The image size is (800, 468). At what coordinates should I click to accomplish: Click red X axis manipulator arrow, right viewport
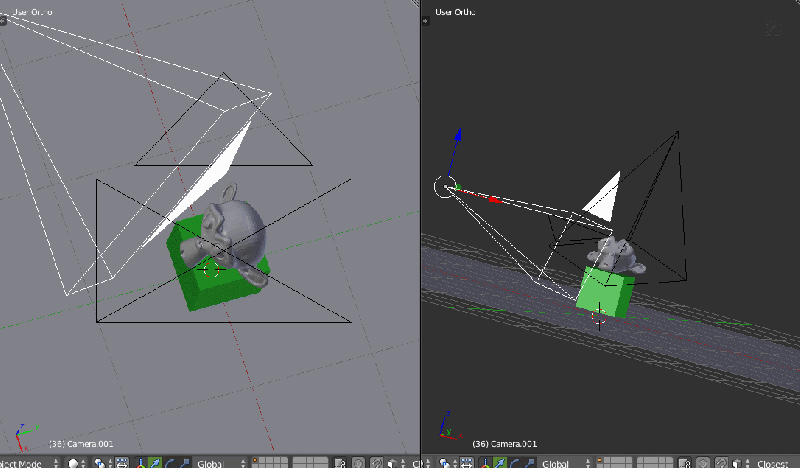point(495,200)
